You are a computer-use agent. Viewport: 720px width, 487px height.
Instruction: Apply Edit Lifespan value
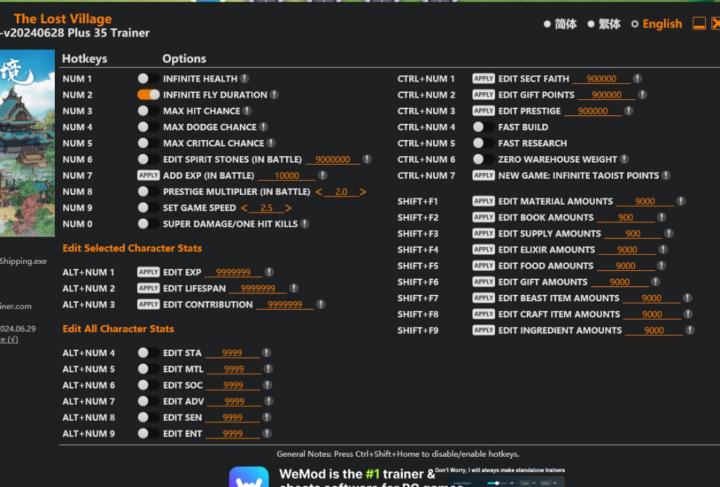(x=148, y=288)
